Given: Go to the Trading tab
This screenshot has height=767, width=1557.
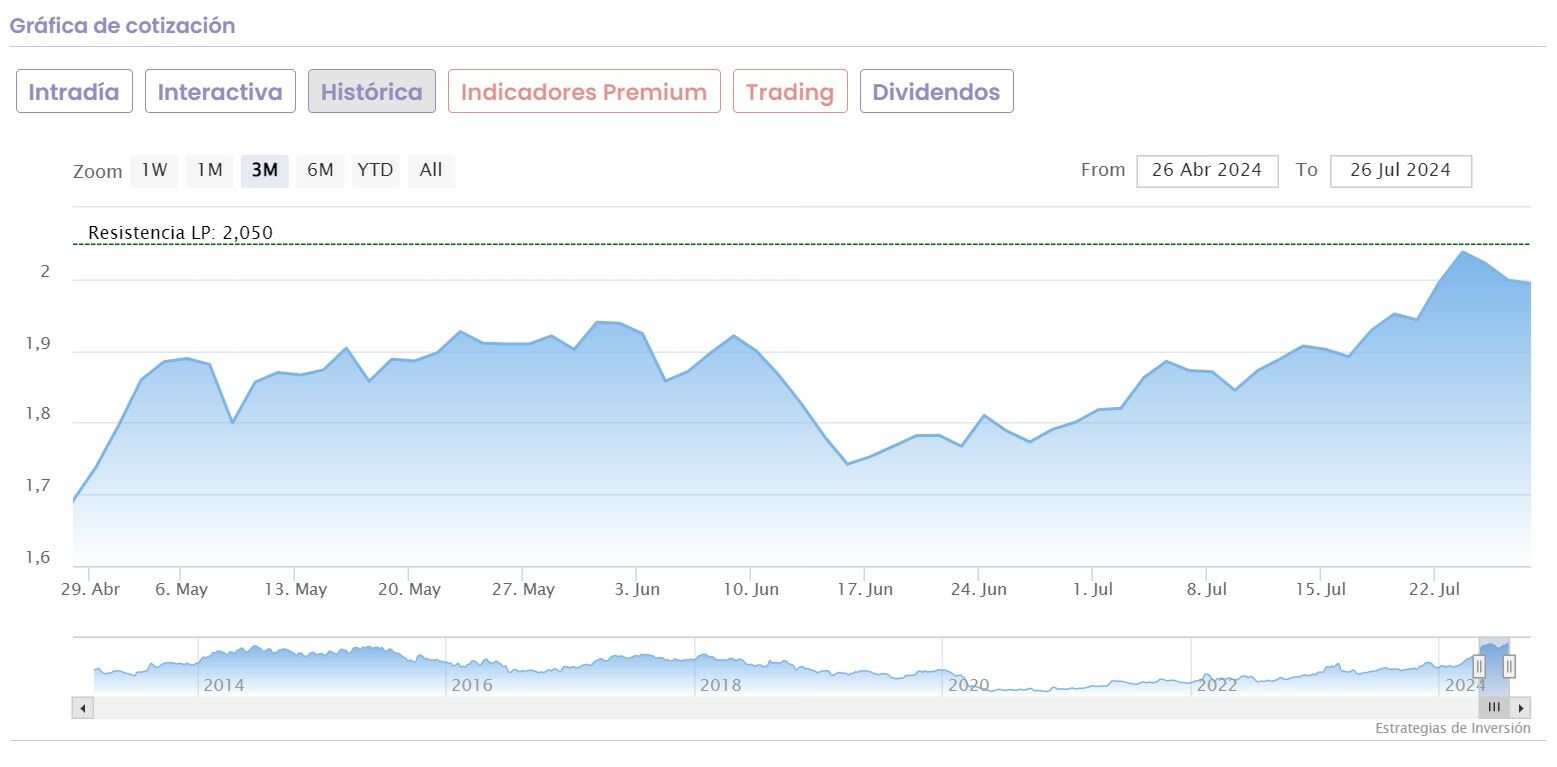Looking at the screenshot, I should [x=790, y=92].
